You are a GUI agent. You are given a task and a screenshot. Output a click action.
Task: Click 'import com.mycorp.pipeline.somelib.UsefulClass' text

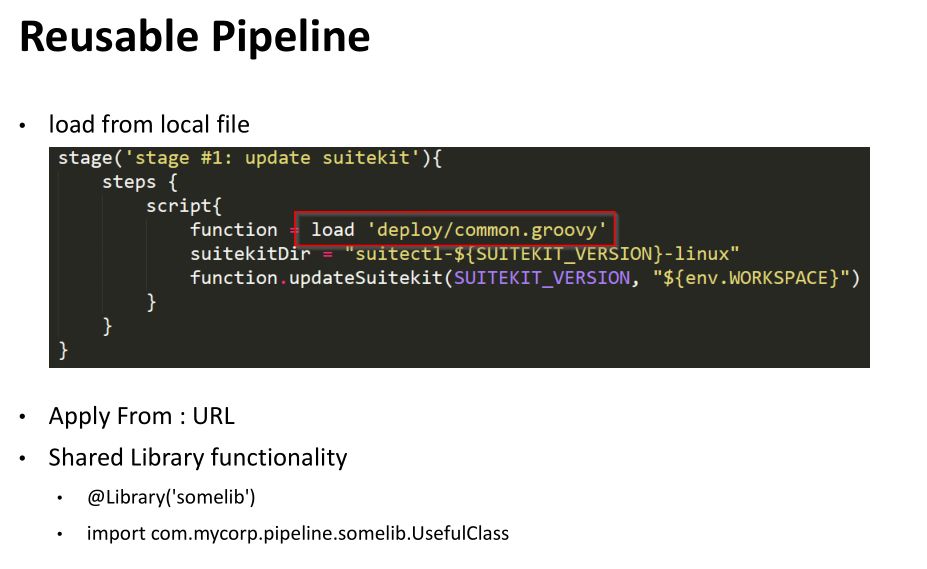pyautogui.click(x=297, y=534)
